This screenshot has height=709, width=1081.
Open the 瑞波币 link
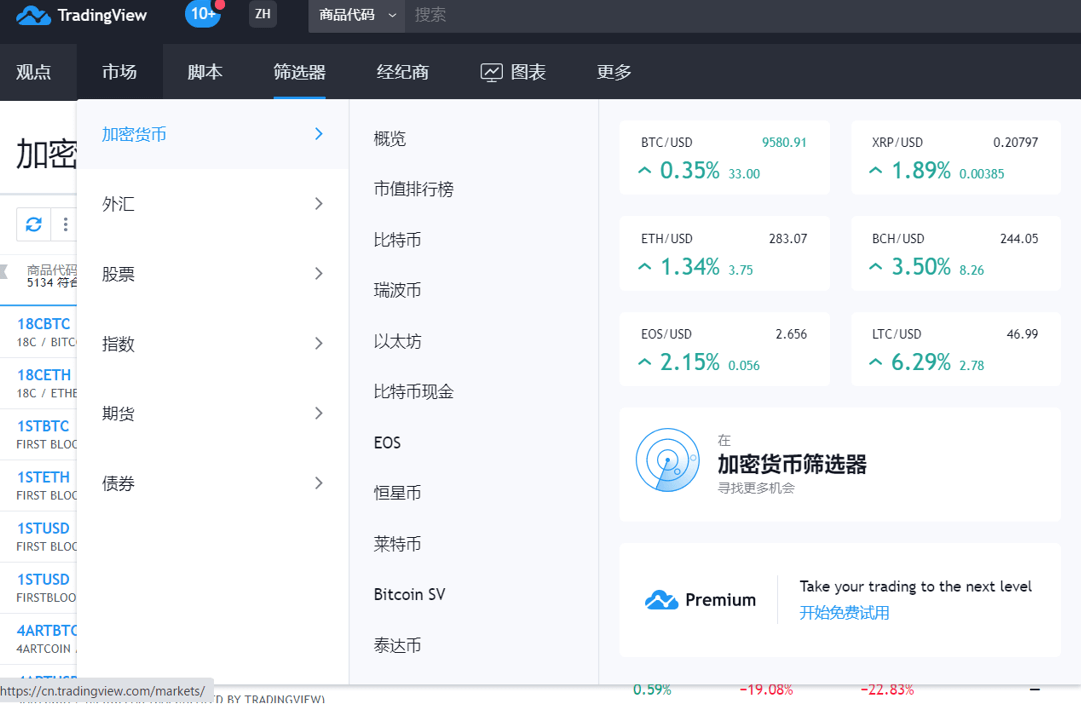pyautogui.click(x=397, y=290)
